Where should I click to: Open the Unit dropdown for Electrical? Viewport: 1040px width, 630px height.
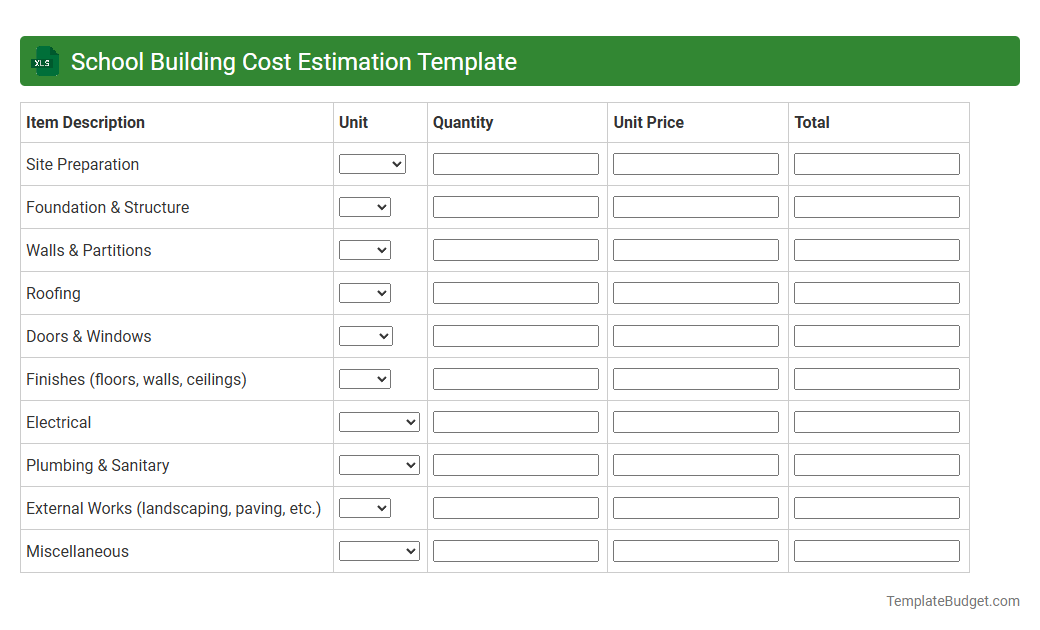pos(379,421)
